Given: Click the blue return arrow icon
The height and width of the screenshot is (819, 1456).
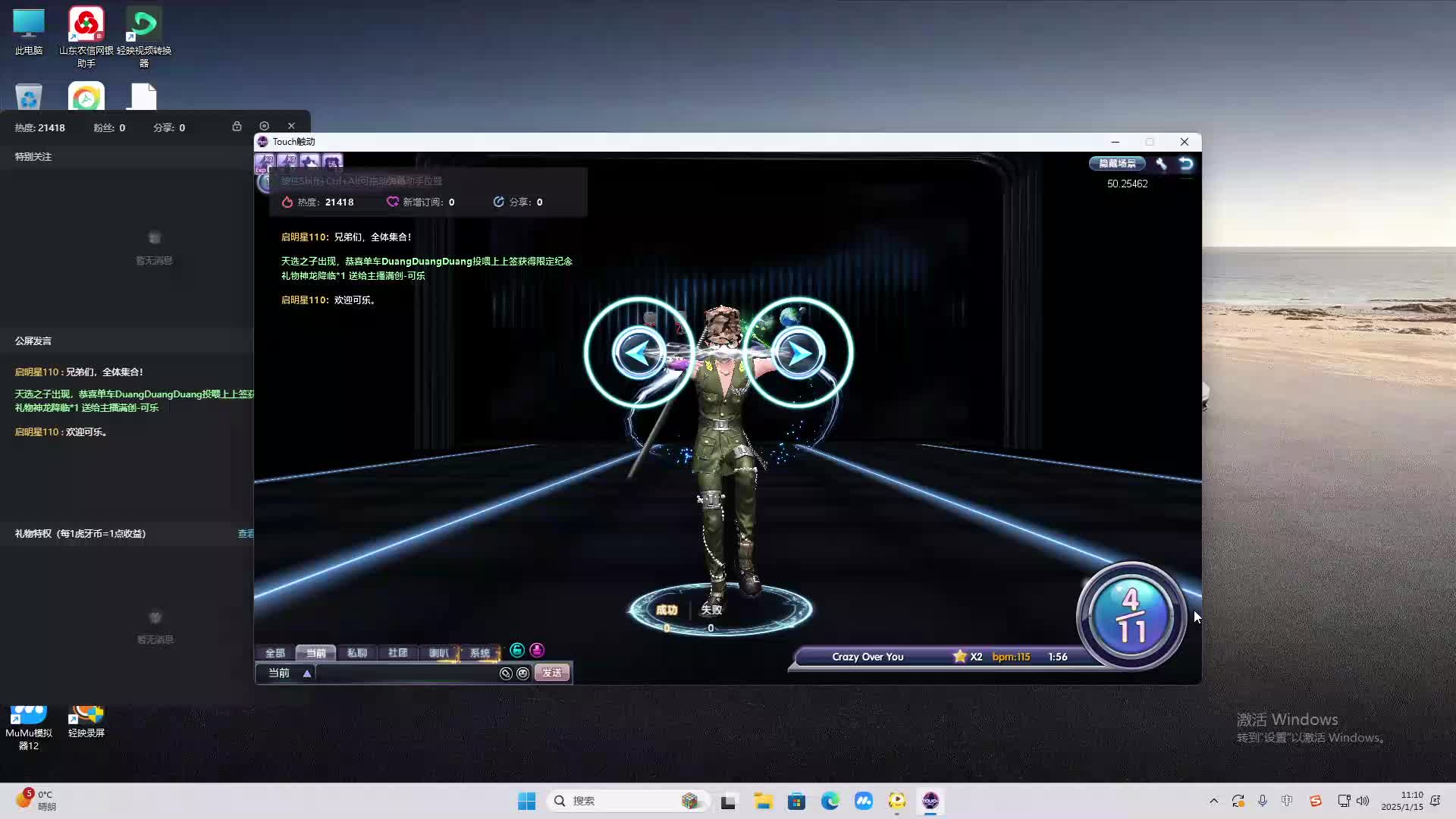Looking at the screenshot, I should tap(1186, 163).
